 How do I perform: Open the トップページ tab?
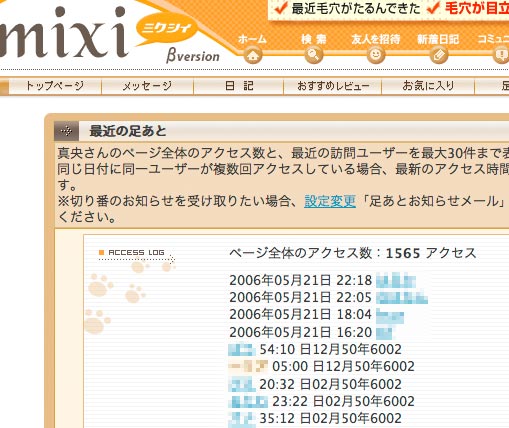55,86
